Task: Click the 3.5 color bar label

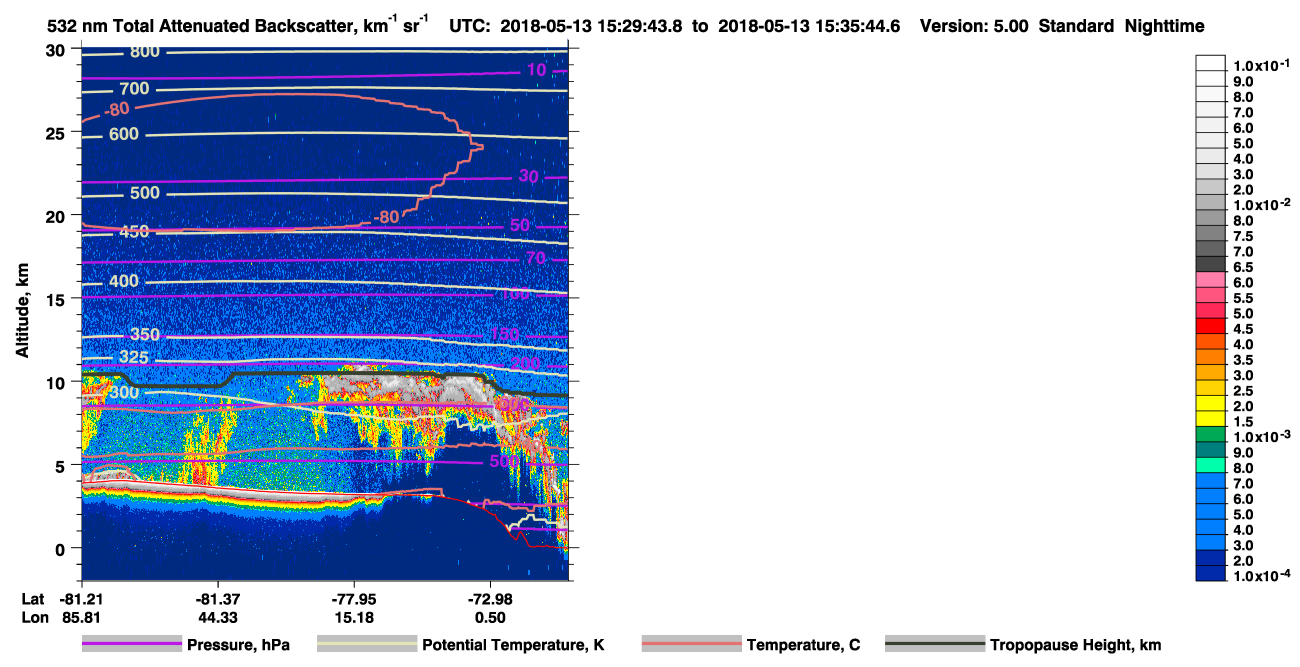Action: (1243, 359)
